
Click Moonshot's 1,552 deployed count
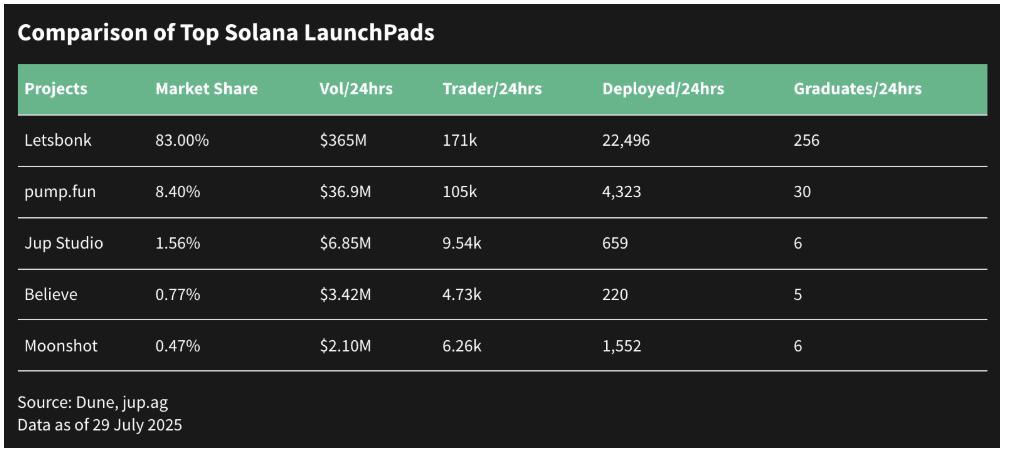[x=622, y=346]
